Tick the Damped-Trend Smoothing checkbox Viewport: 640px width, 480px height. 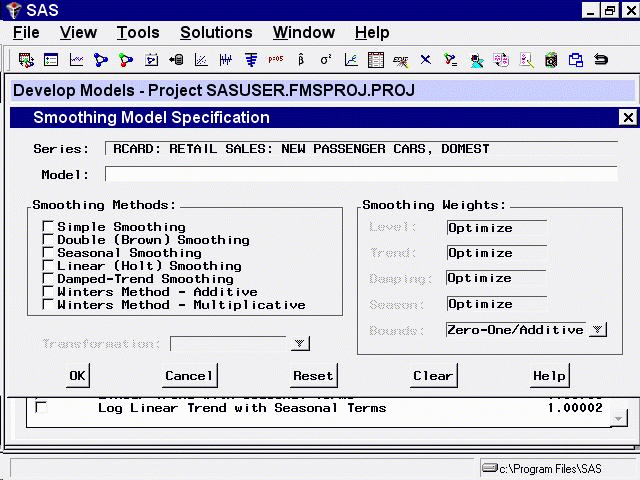(48, 278)
